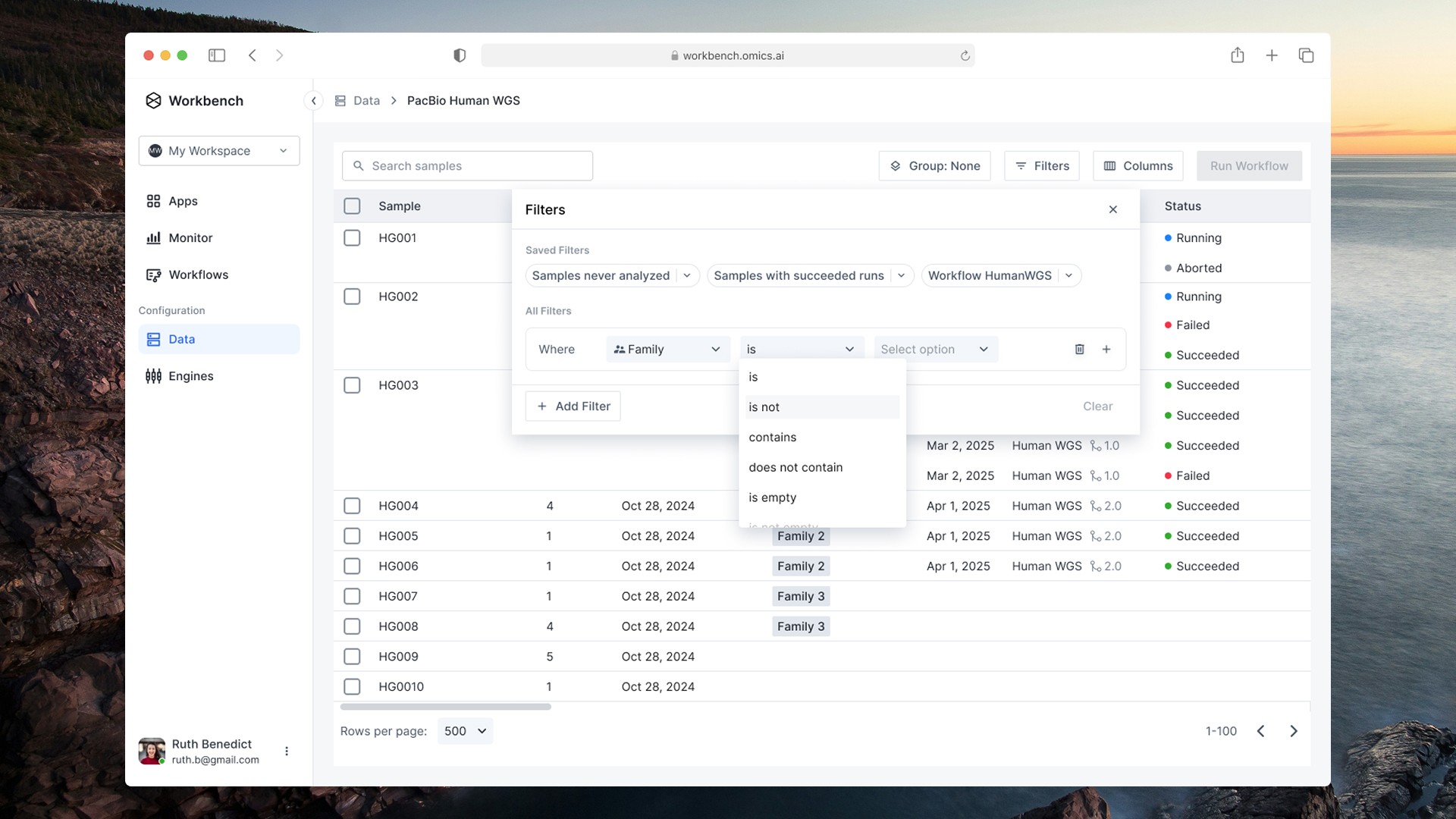Open the My Workspace dropdown
1456x819 pixels.
tap(219, 151)
